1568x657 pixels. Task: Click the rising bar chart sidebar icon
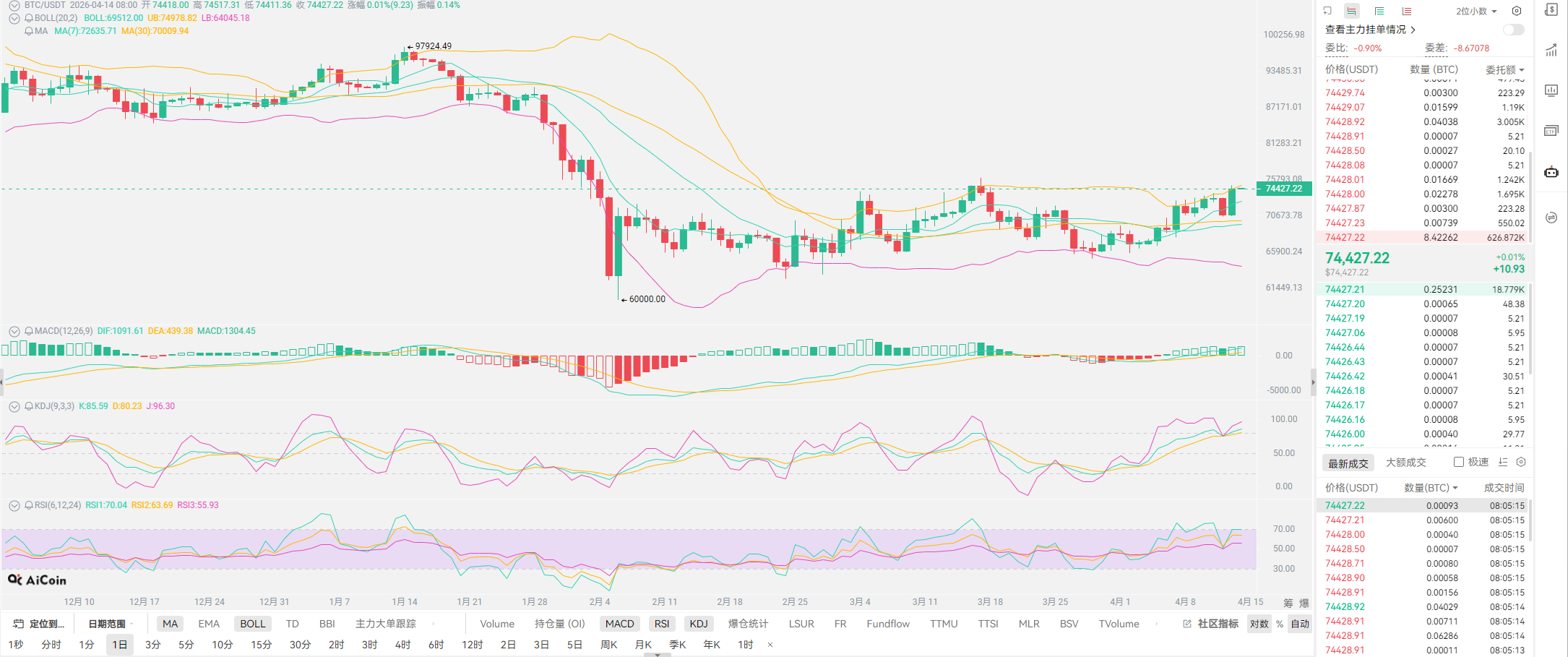click(1551, 50)
